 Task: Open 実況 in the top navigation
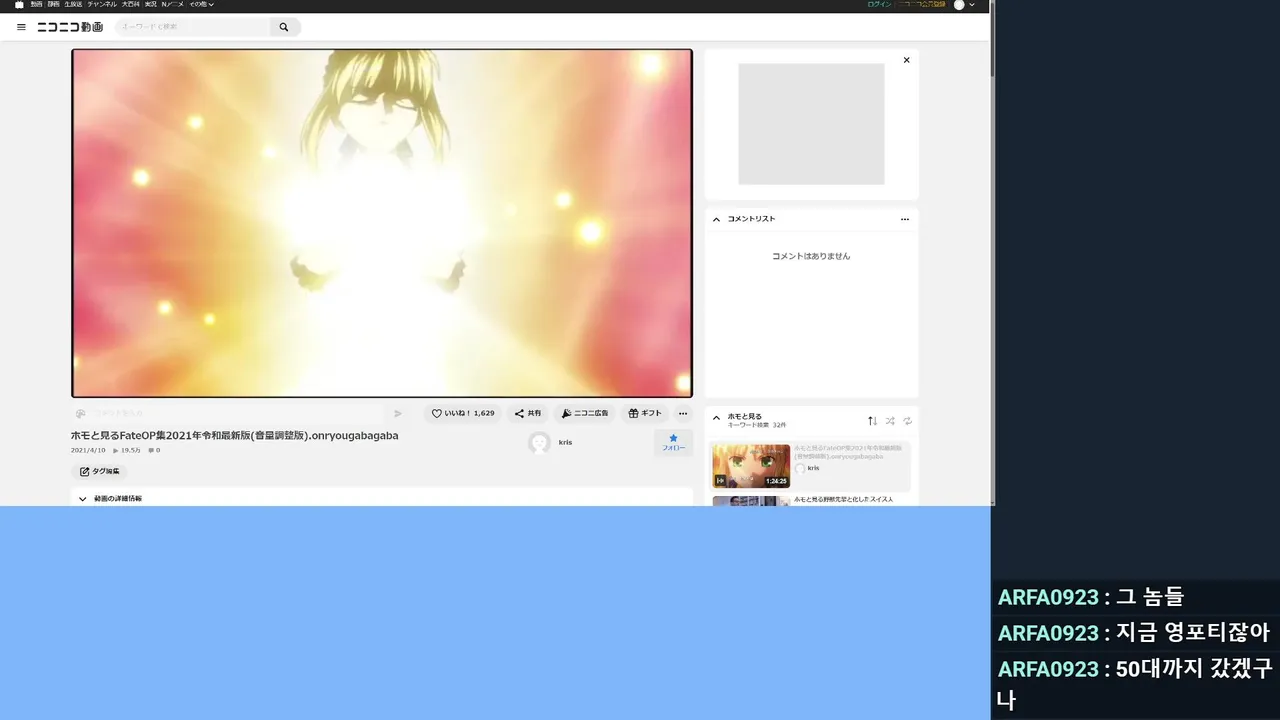coord(150,5)
